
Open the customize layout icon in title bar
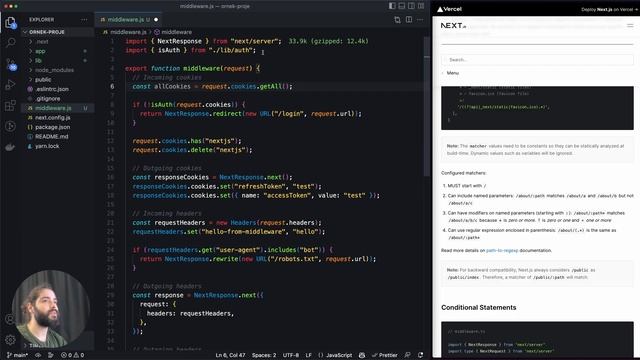[421, 6]
